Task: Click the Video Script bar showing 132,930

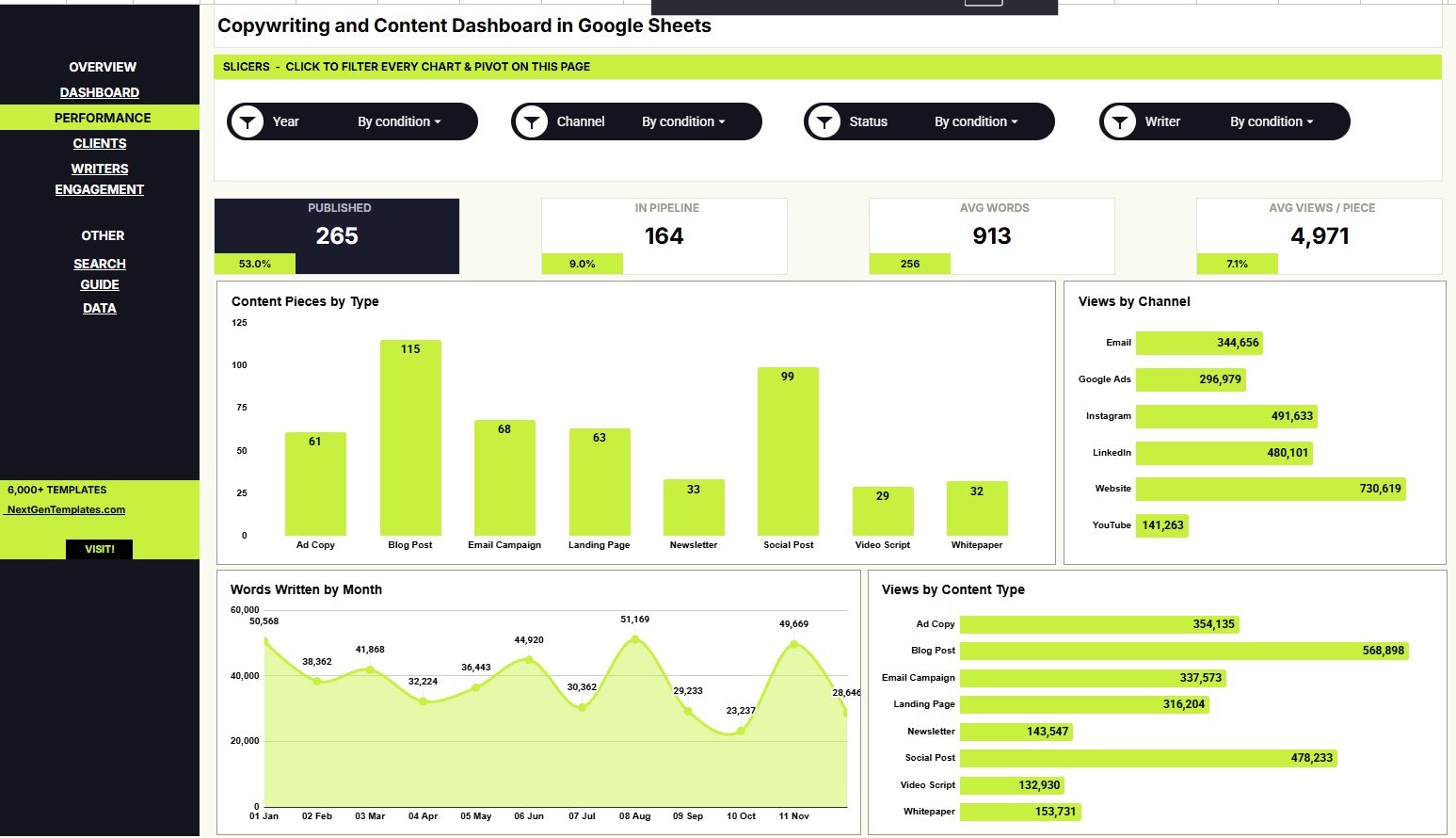Action: click(1012, 785)
